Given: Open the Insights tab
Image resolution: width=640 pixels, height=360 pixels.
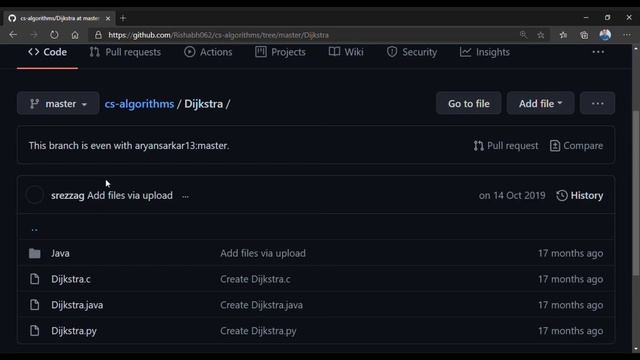Looking at the screenshot, I should tap(484, 52).
